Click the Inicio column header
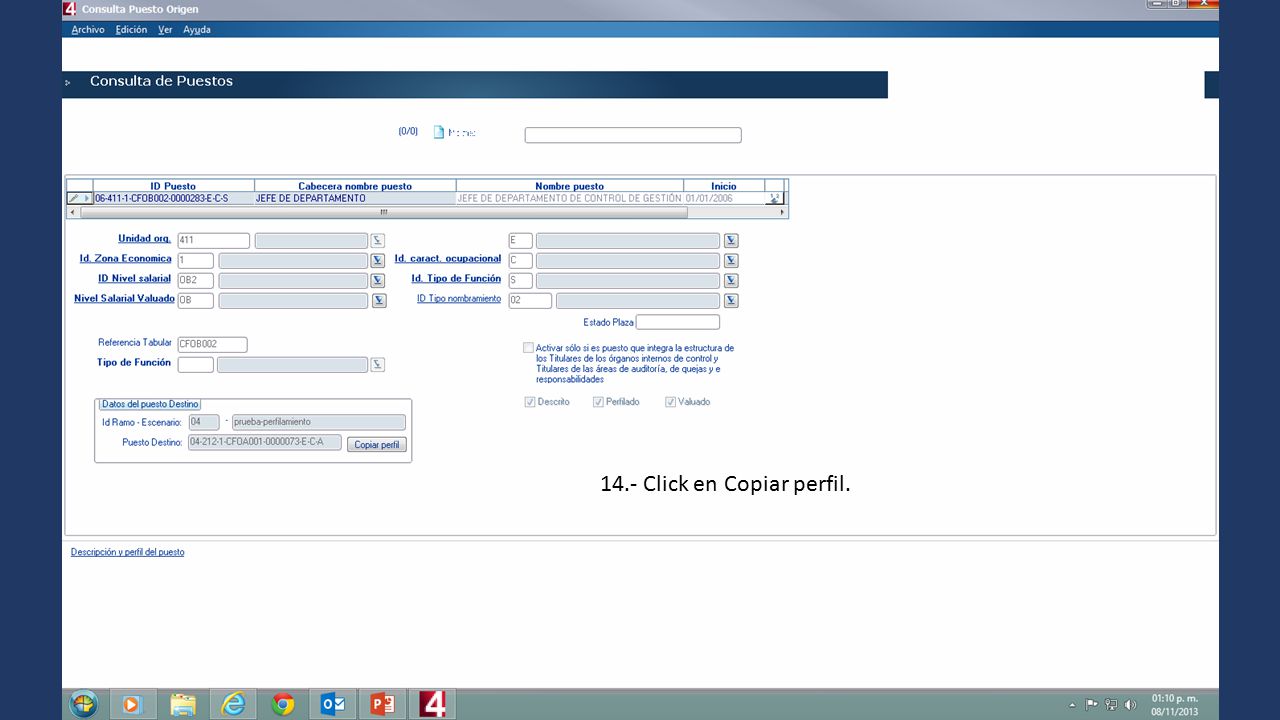Viewport: 1280px width, 720px height. [724, 186]
